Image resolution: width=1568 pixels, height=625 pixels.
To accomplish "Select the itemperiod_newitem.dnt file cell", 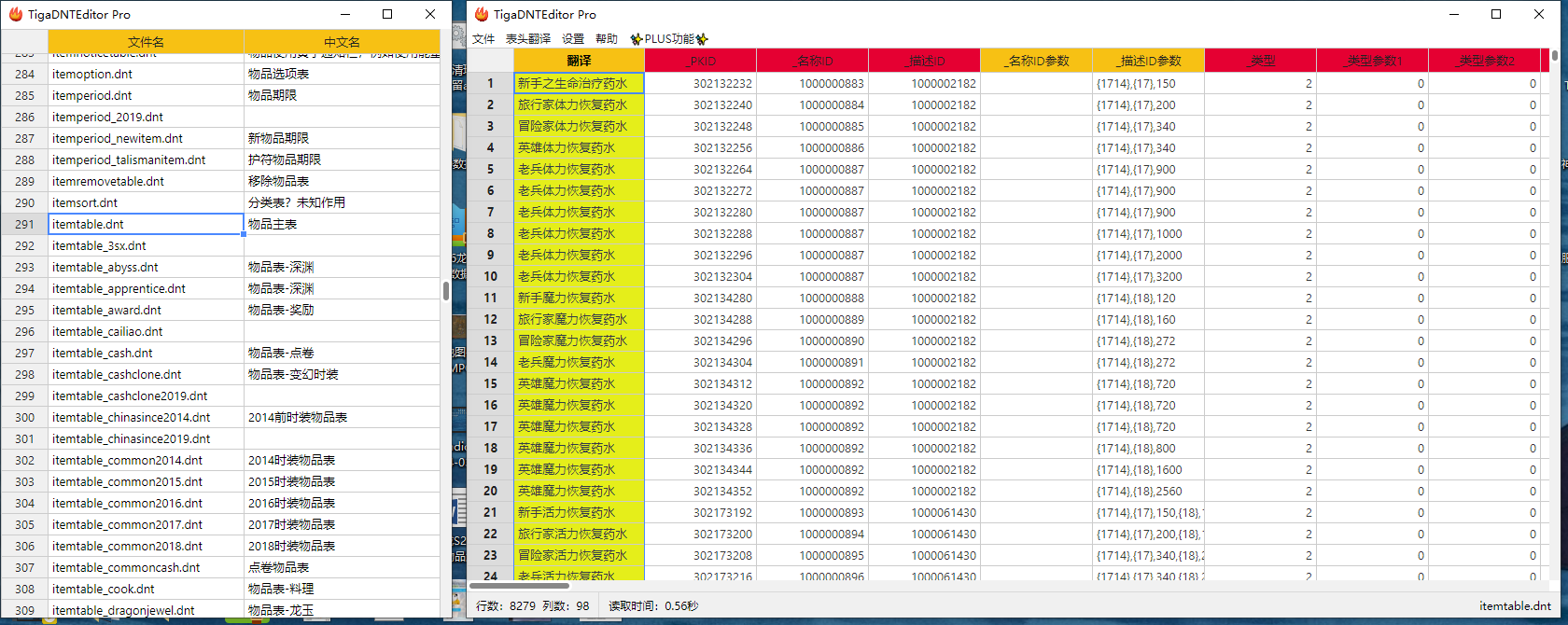I will pyautogui.click(x=146, y=138).
